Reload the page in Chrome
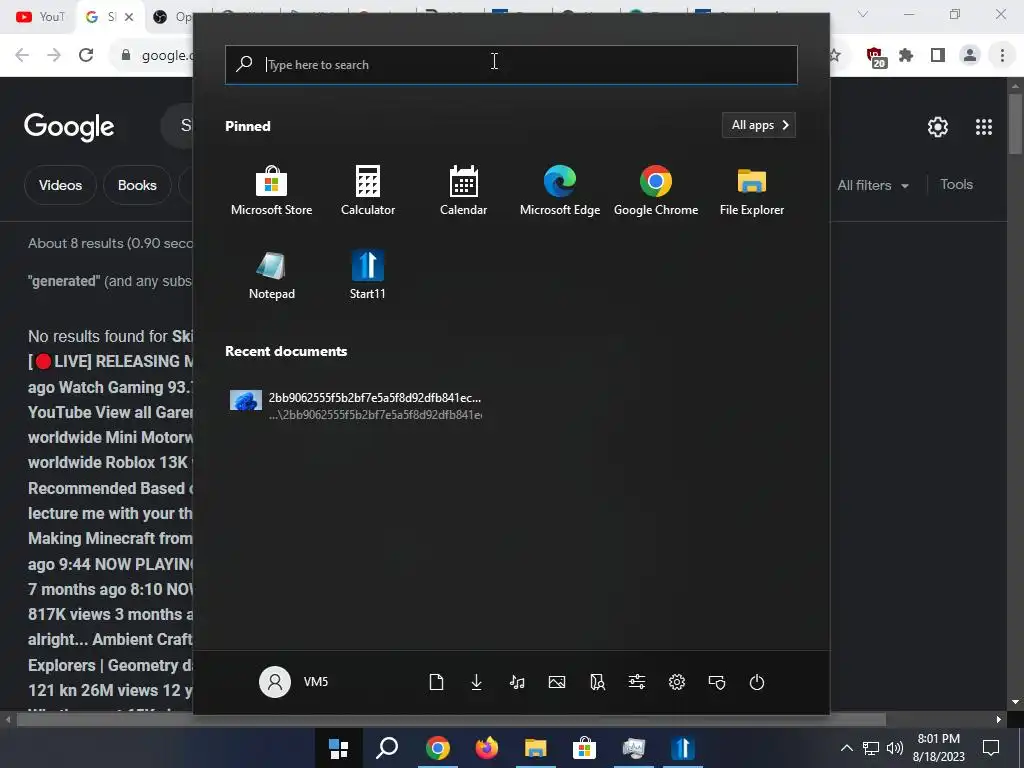1024x768 pixels. coord(86,55)
